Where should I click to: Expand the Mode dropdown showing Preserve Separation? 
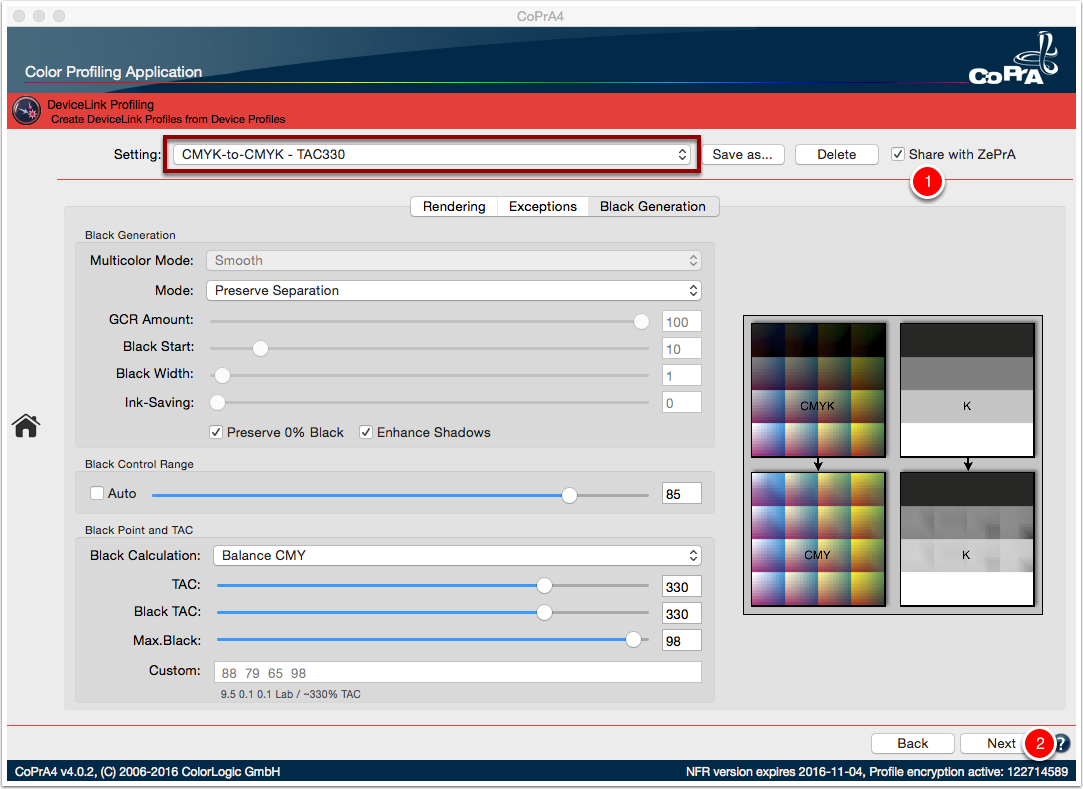click(x=454, y=290)
